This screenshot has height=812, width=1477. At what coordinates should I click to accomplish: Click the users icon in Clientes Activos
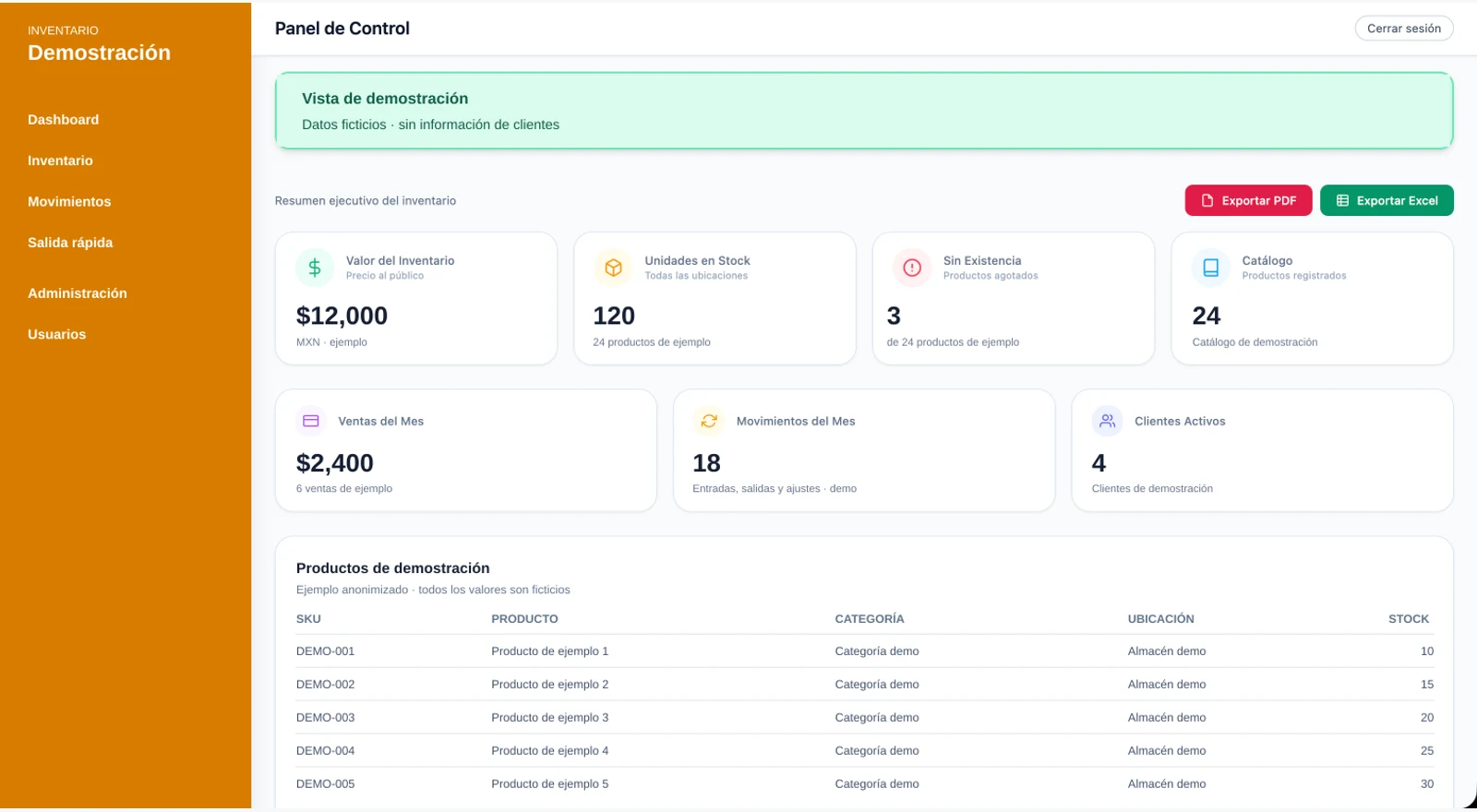[x=1107, y=421]
